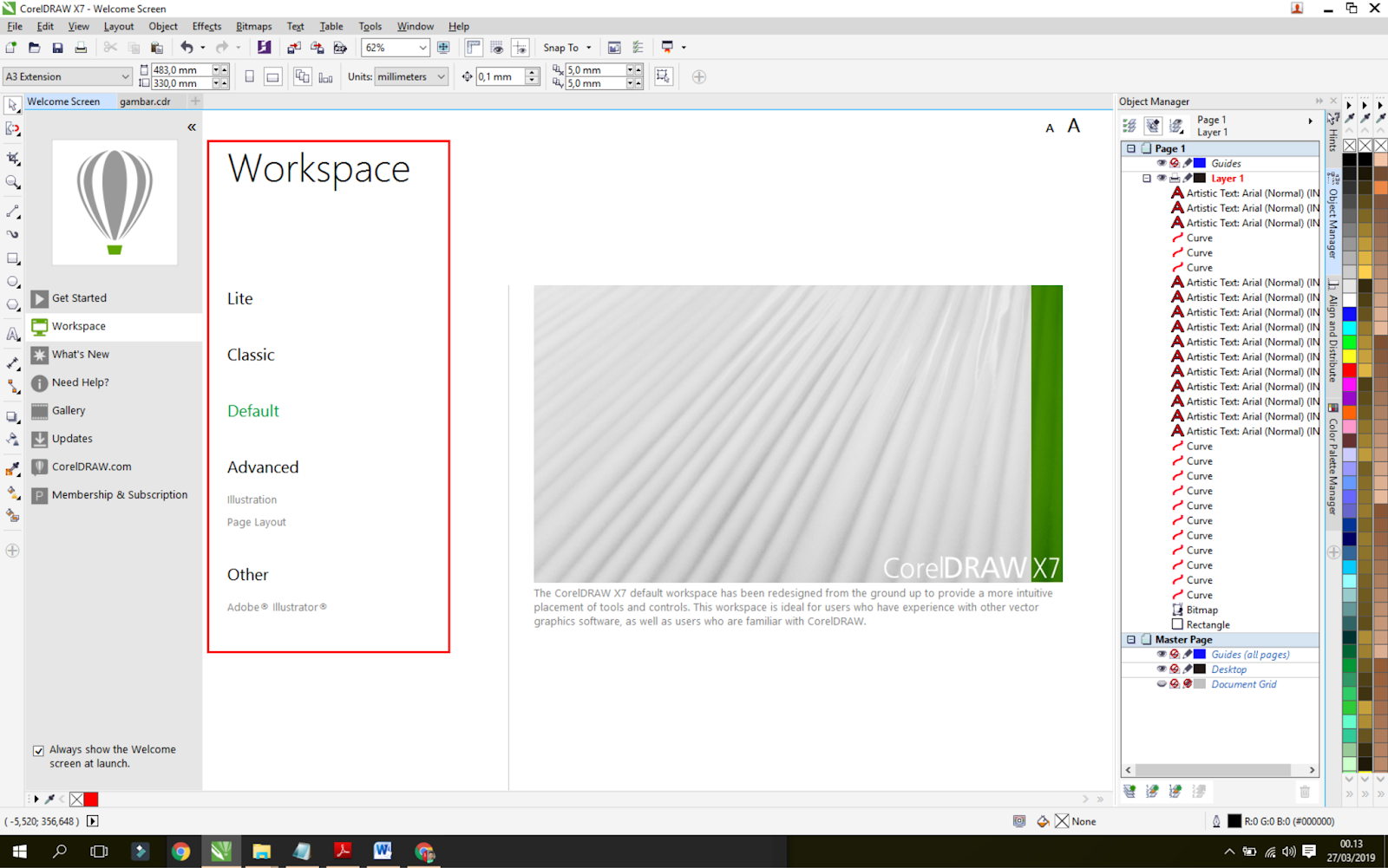Click the Open file toolbar icon

click(x=35, y=48)
